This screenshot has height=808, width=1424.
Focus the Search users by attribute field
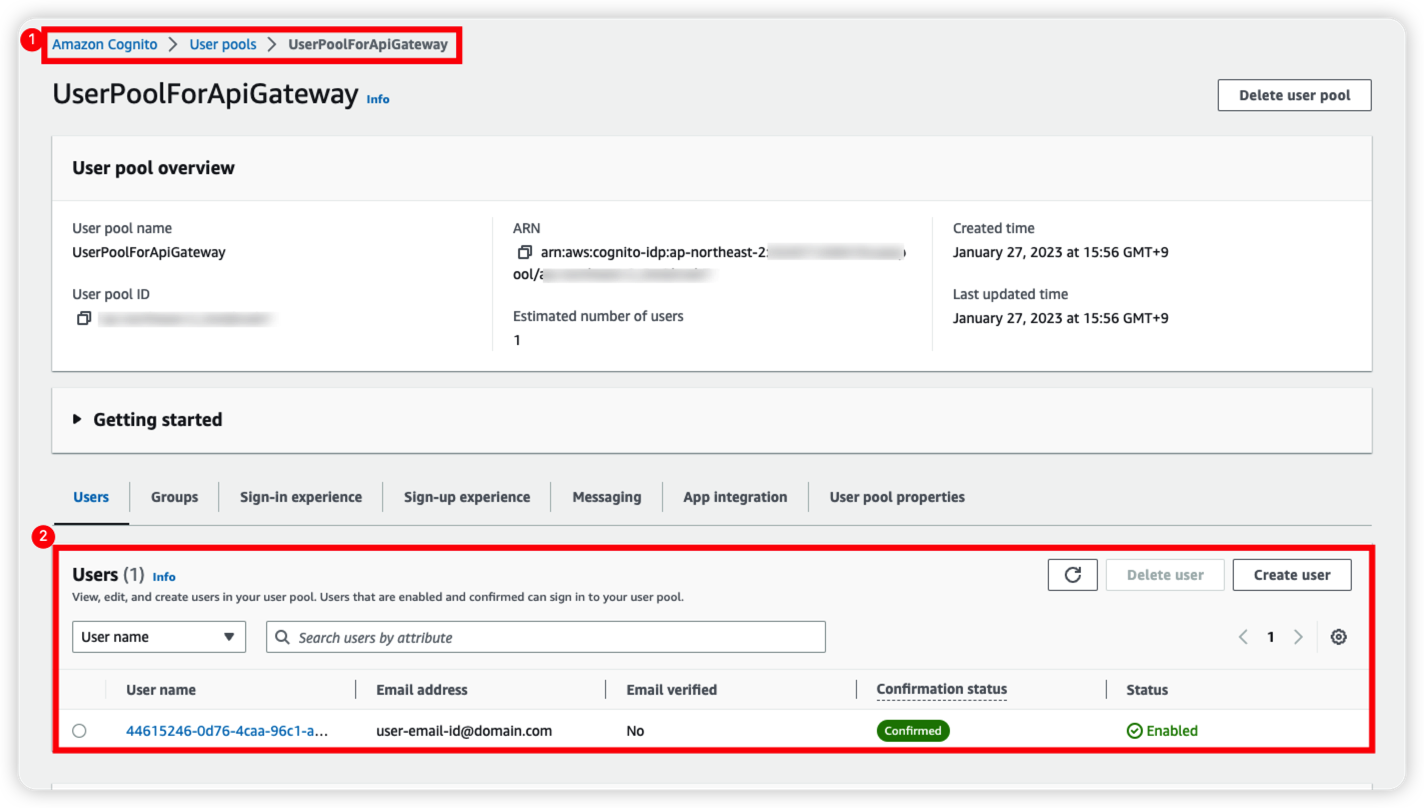[x=546, y=637]
